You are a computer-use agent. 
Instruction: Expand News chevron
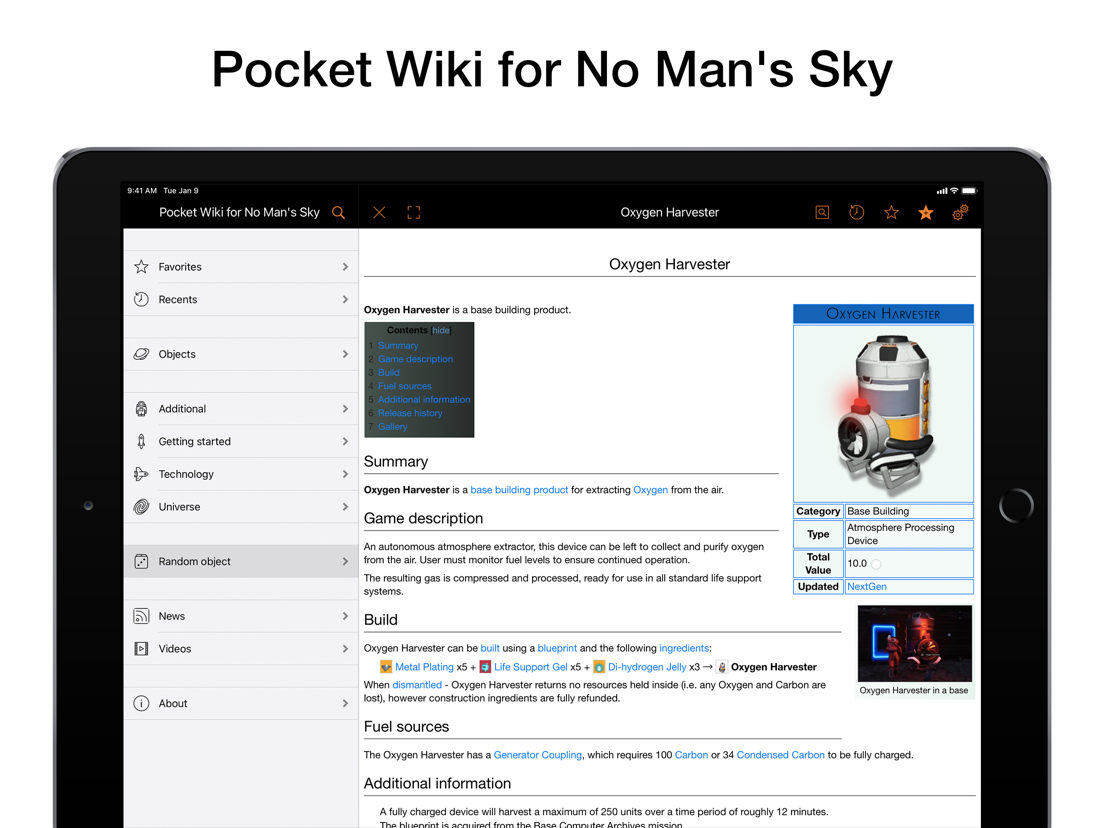[345, 616]
